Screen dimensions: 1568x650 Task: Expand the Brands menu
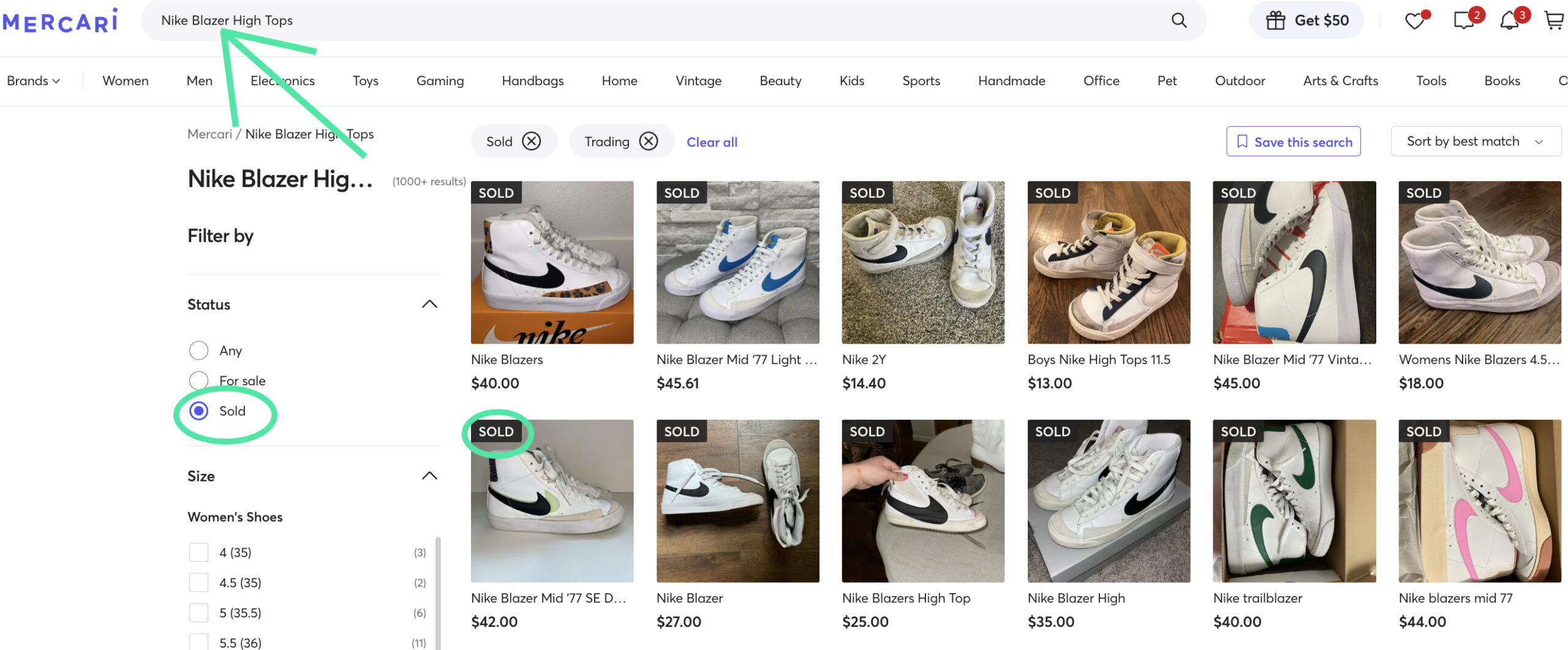pos(33,81)
